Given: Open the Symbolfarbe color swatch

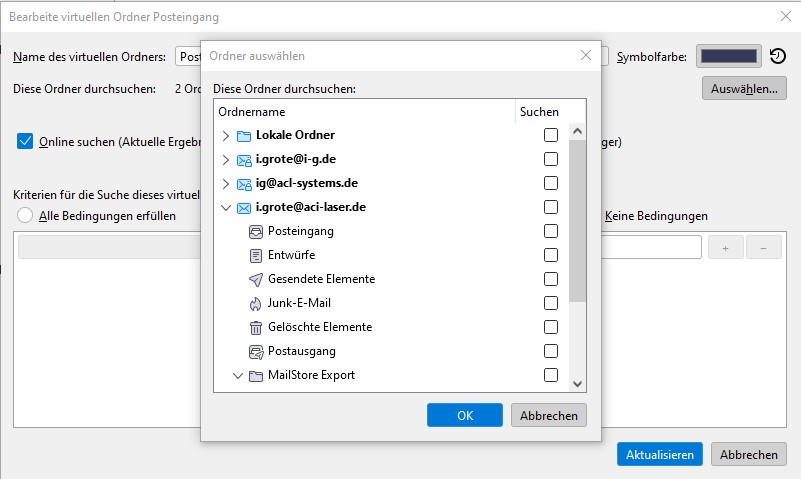Looking at the screenshot, I should (729, 57).
